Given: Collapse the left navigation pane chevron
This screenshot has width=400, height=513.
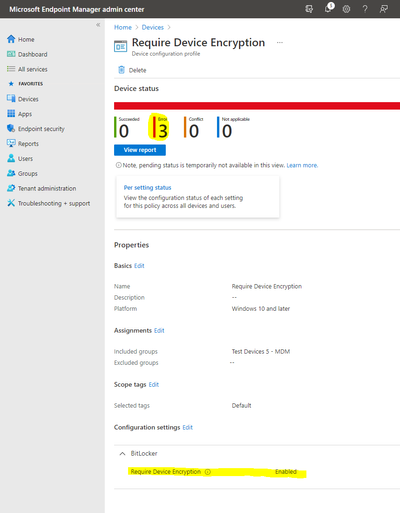Looking at the screenshot, I should pyautogui.click(x=98, y=25).
